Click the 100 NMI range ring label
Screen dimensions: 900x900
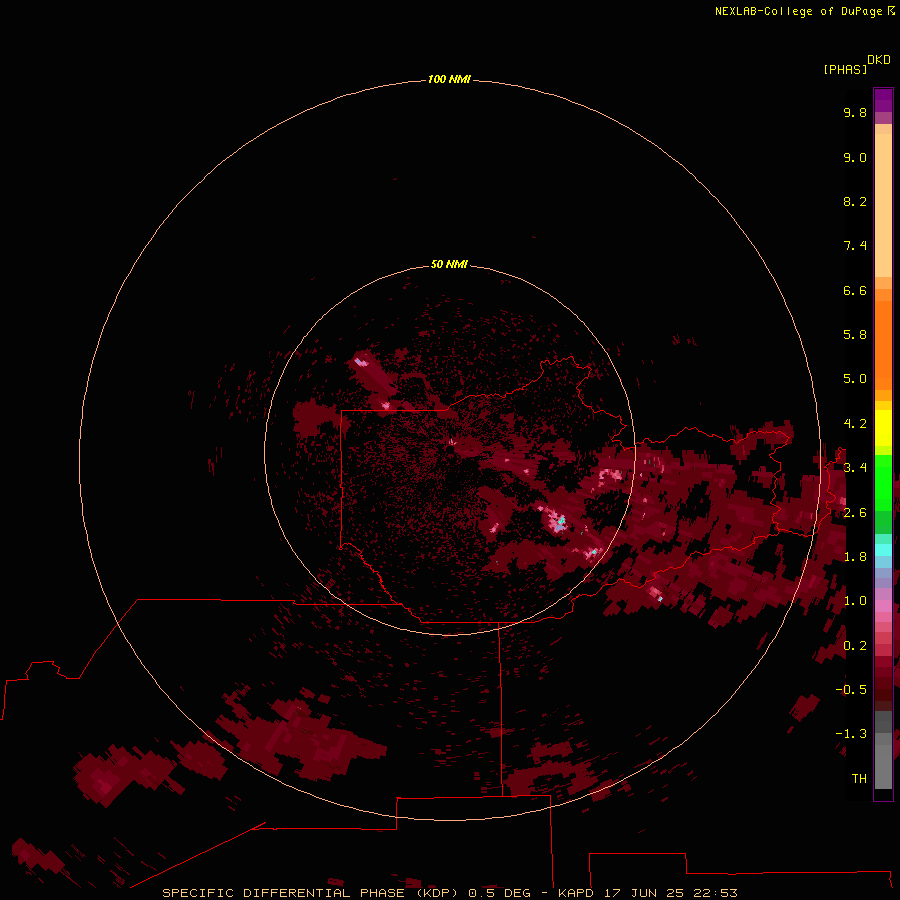click(x=449, y=79)
